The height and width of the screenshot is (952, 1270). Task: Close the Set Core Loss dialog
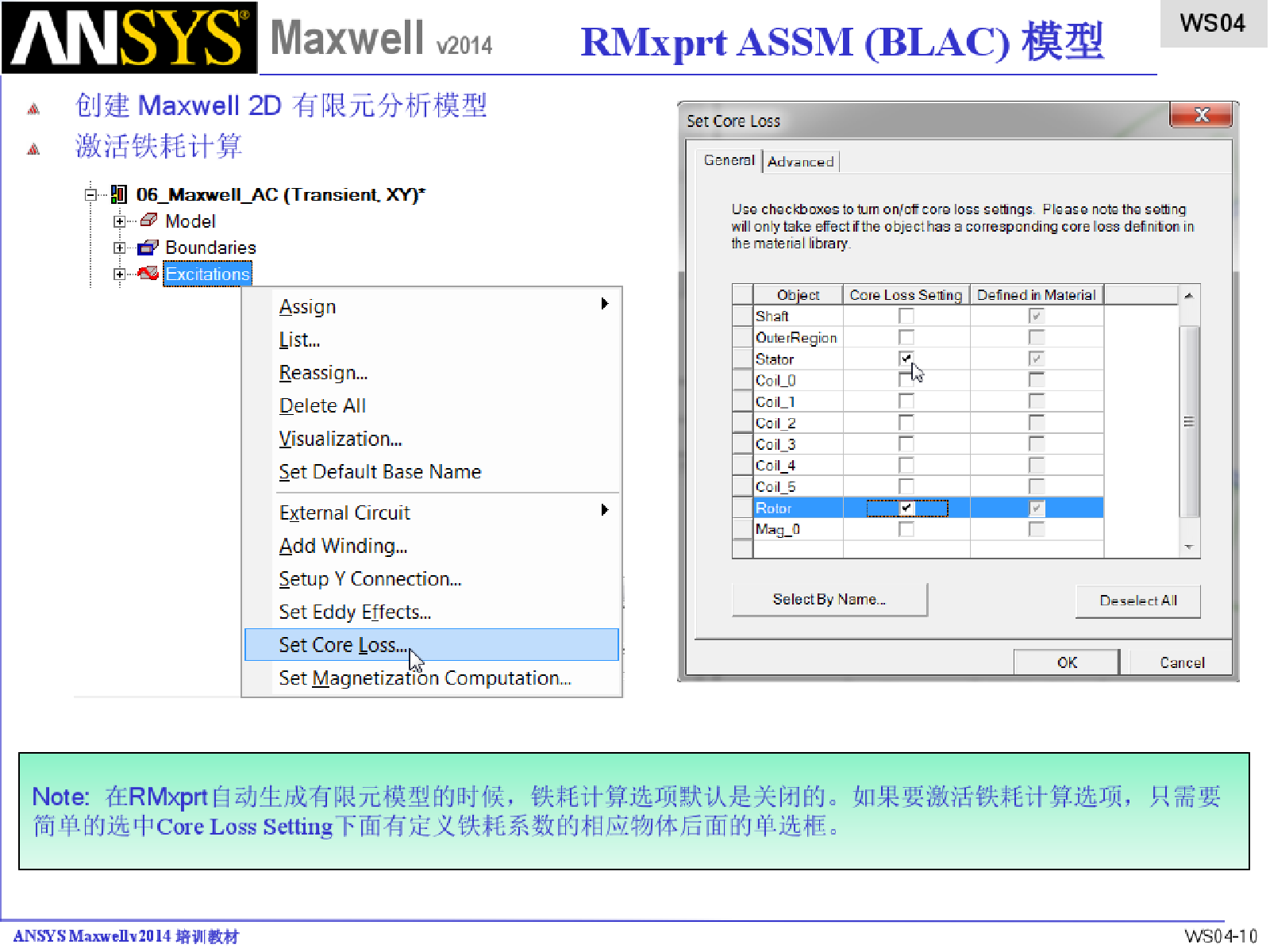pos(1201,115)
